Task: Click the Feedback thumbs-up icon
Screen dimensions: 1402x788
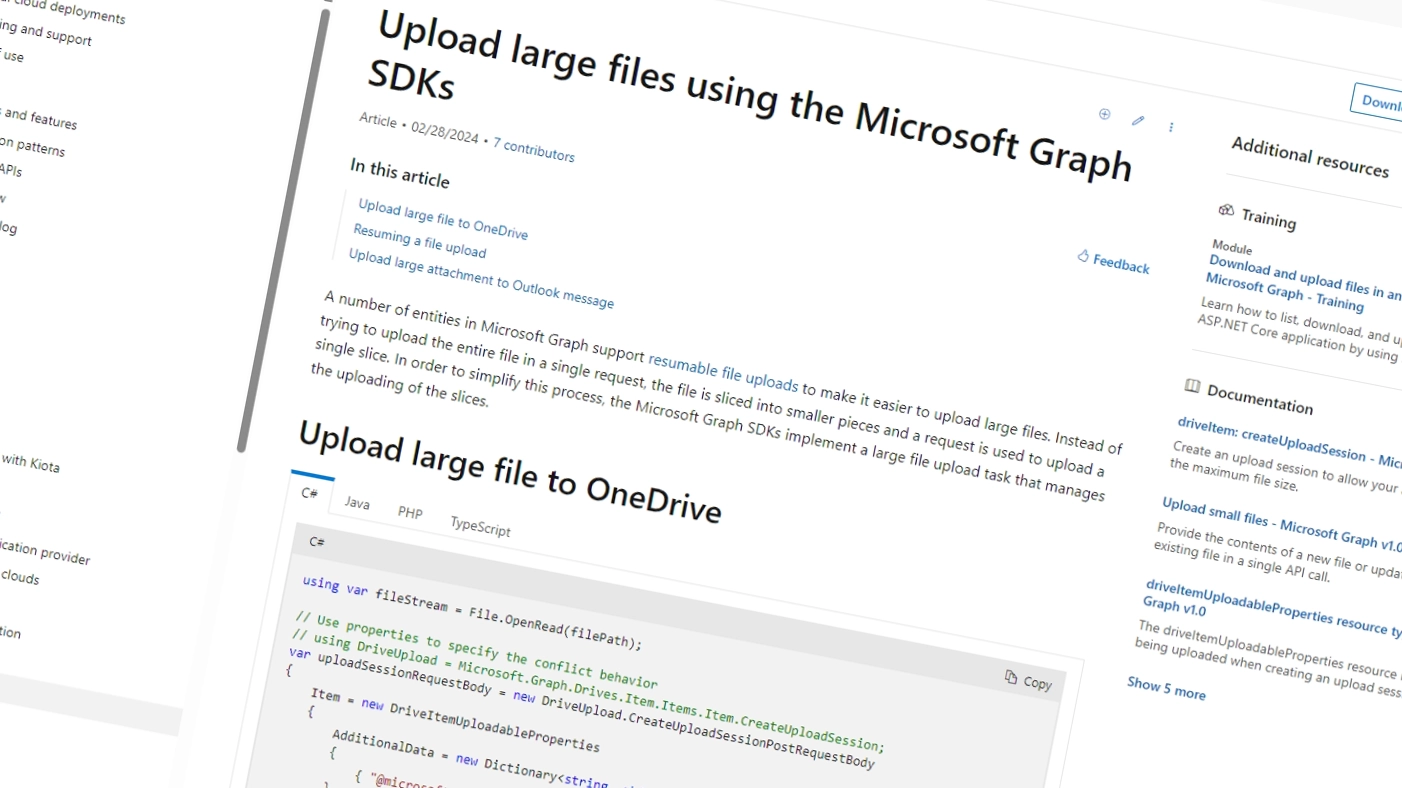Action: click(1083, 257)
